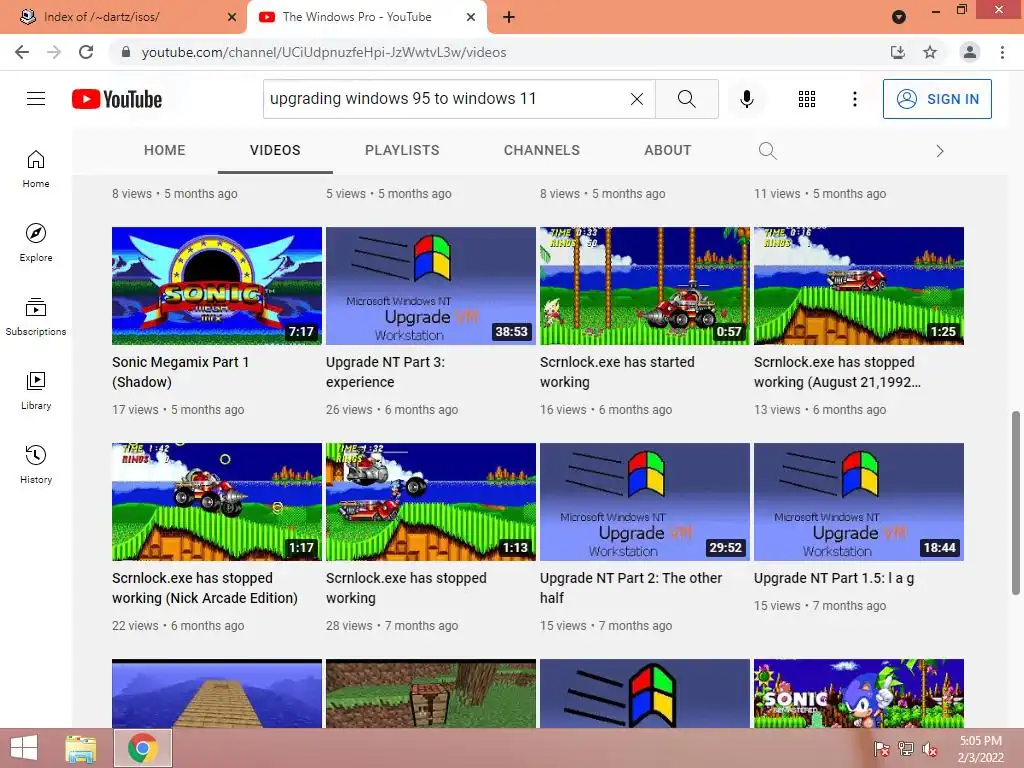
Task: Open Chrome three-dot menu
Action: point(1002,52)
